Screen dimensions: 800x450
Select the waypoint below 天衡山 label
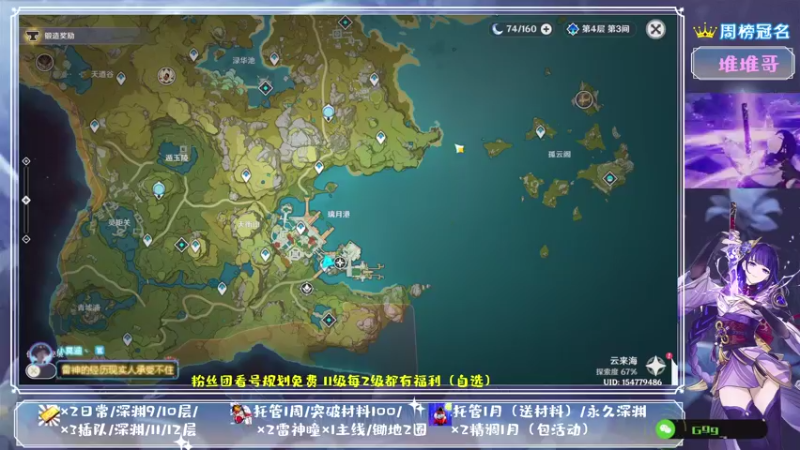coord(265,254)
